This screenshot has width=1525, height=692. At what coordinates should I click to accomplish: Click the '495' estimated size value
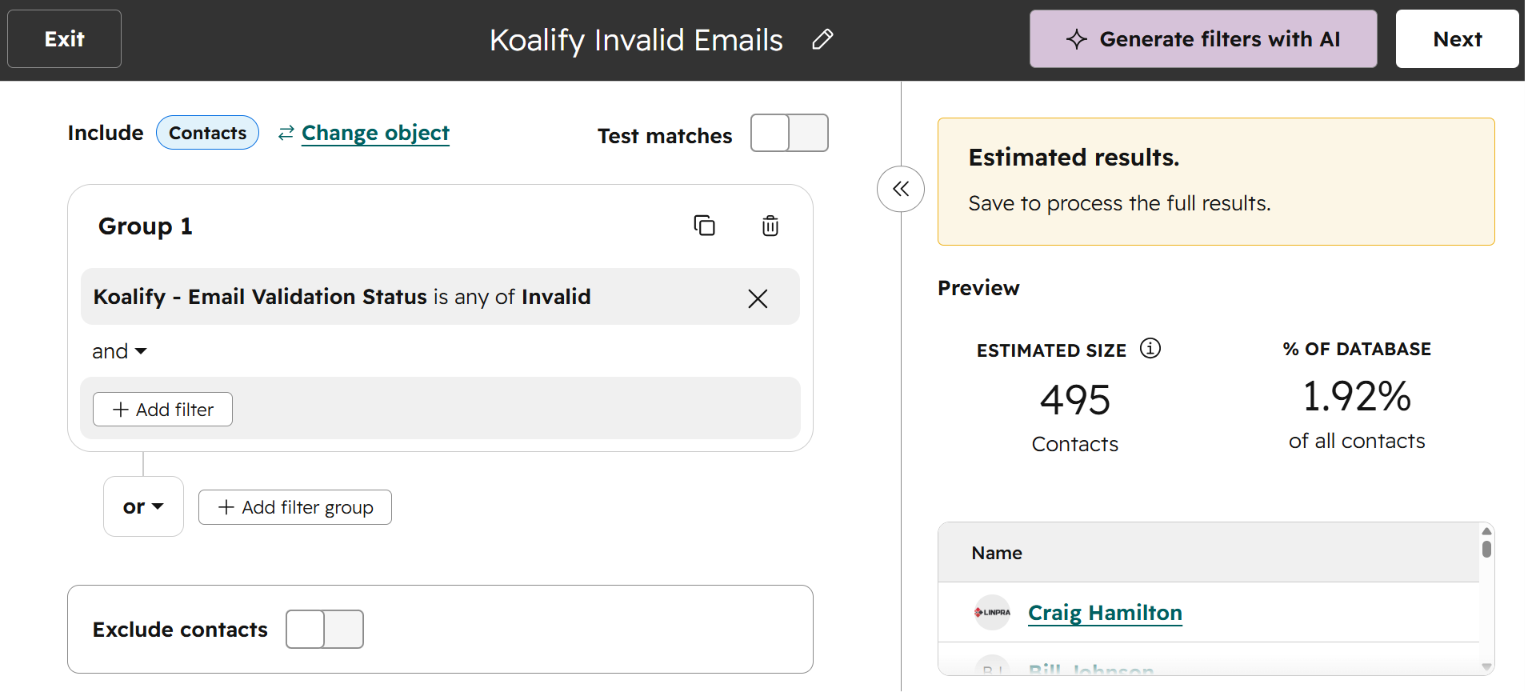(1075, 400)
